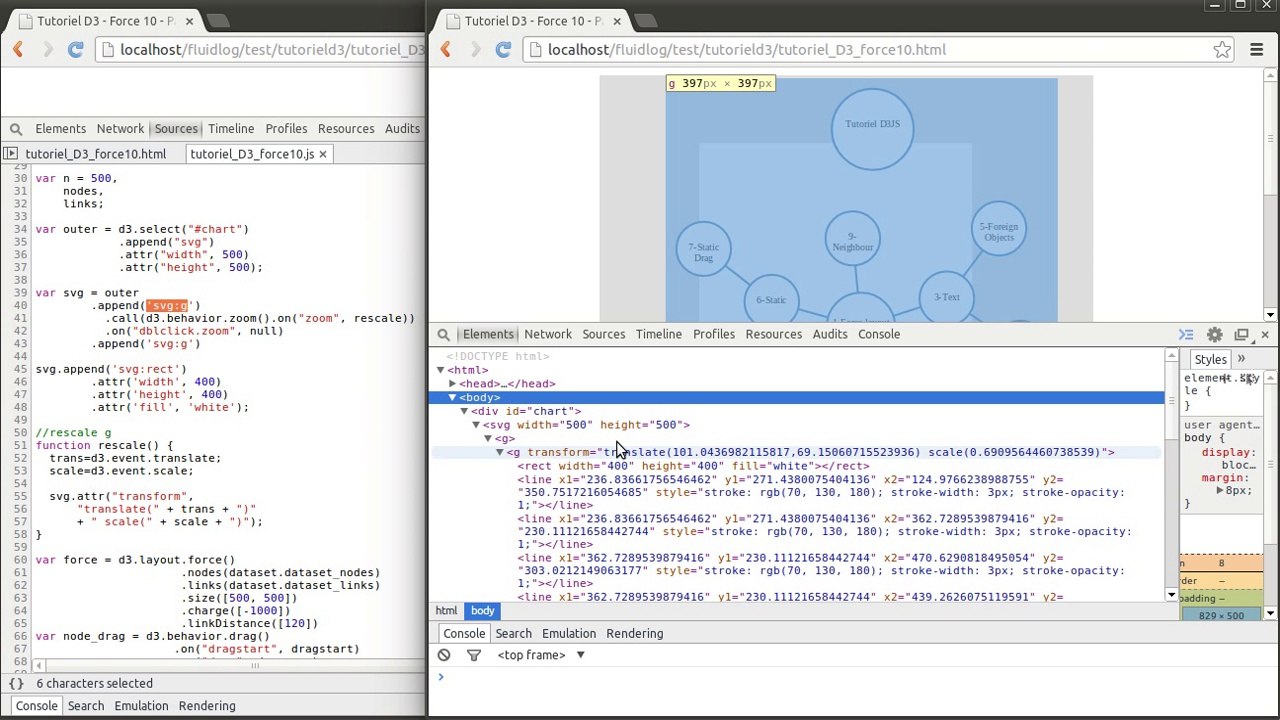Click the left window address bar

(x=260, y=49)
